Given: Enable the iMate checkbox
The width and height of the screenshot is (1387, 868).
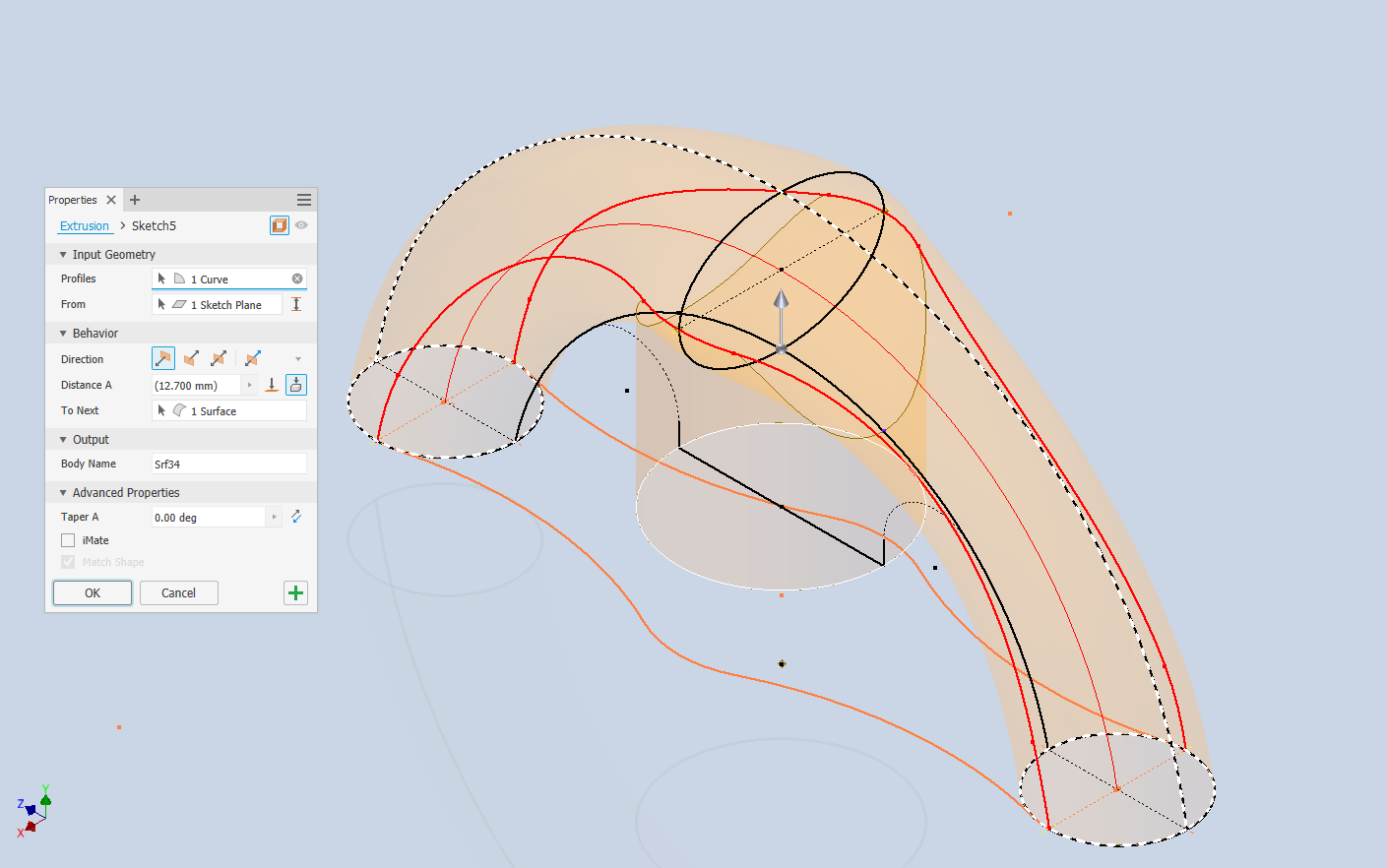Looking at the screenshot, I should [x=68, y=540].
